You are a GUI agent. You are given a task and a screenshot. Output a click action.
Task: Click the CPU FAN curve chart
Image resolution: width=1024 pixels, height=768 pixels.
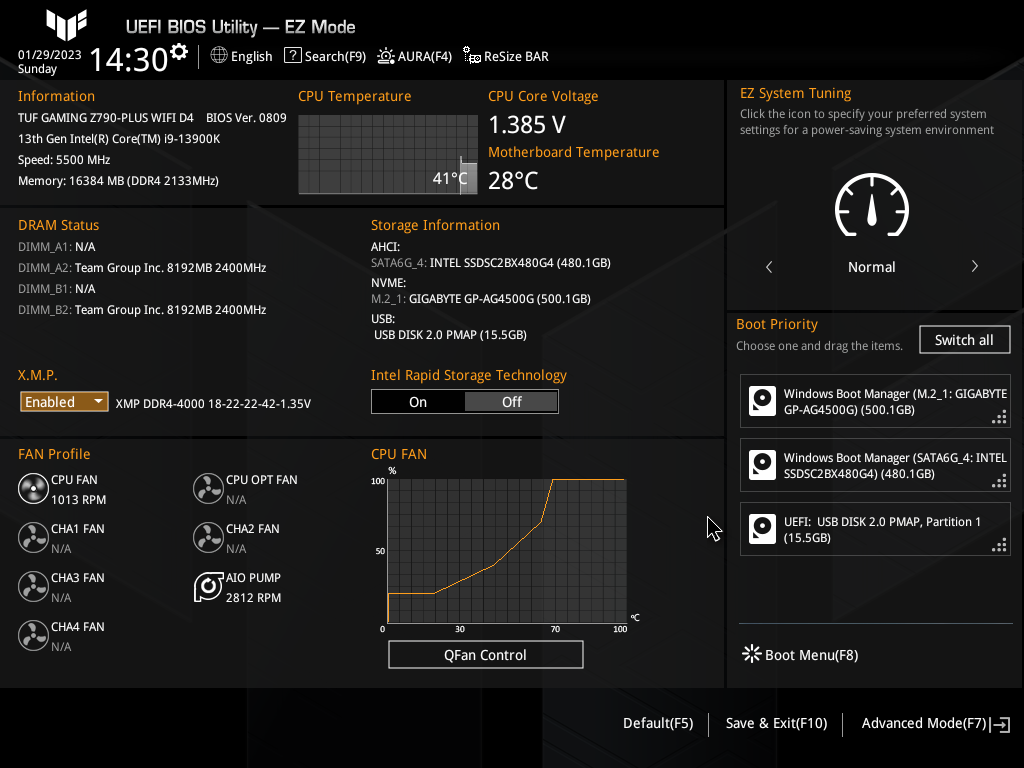point(507,551)
